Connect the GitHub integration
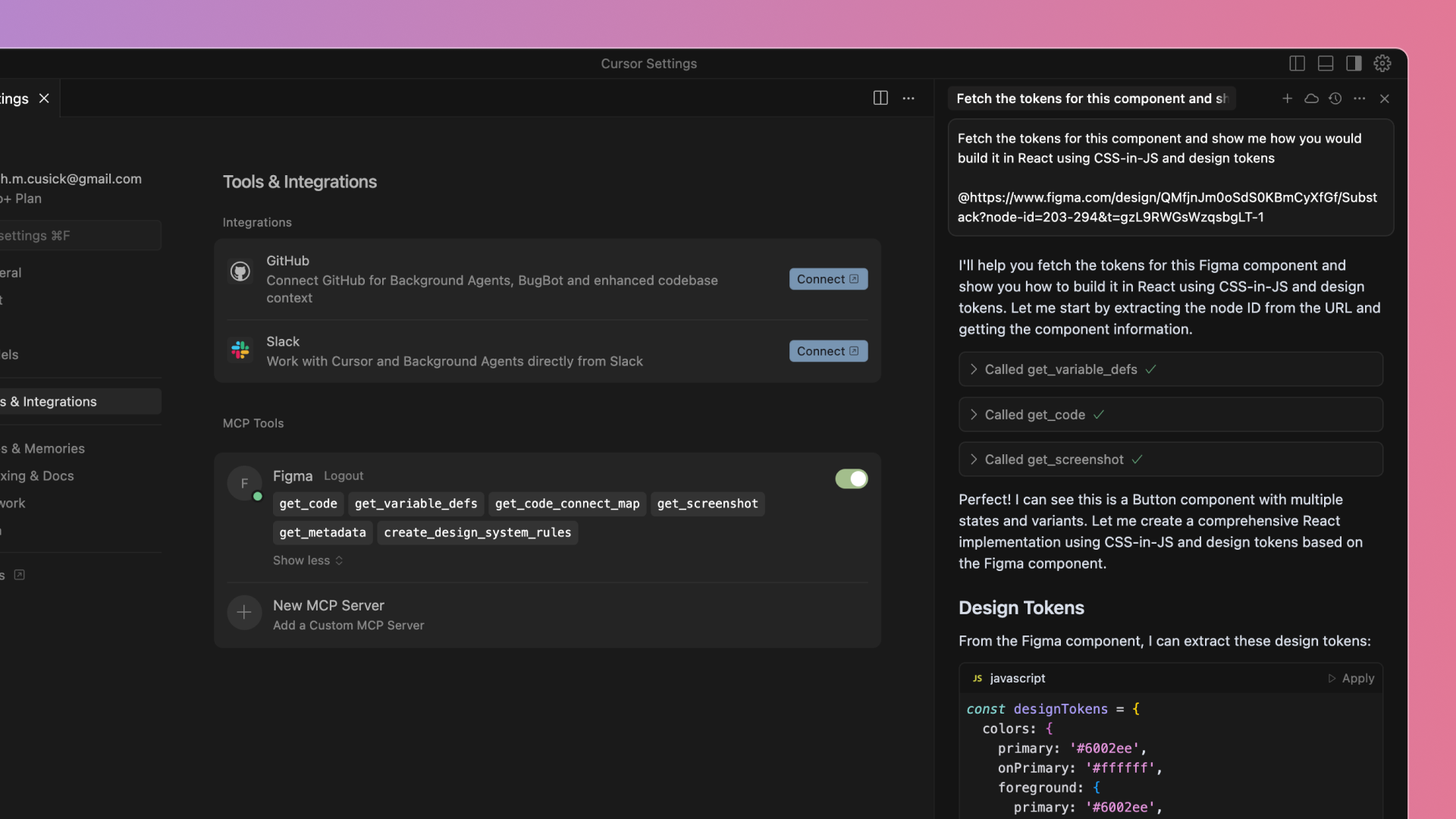 coord(828,279)
